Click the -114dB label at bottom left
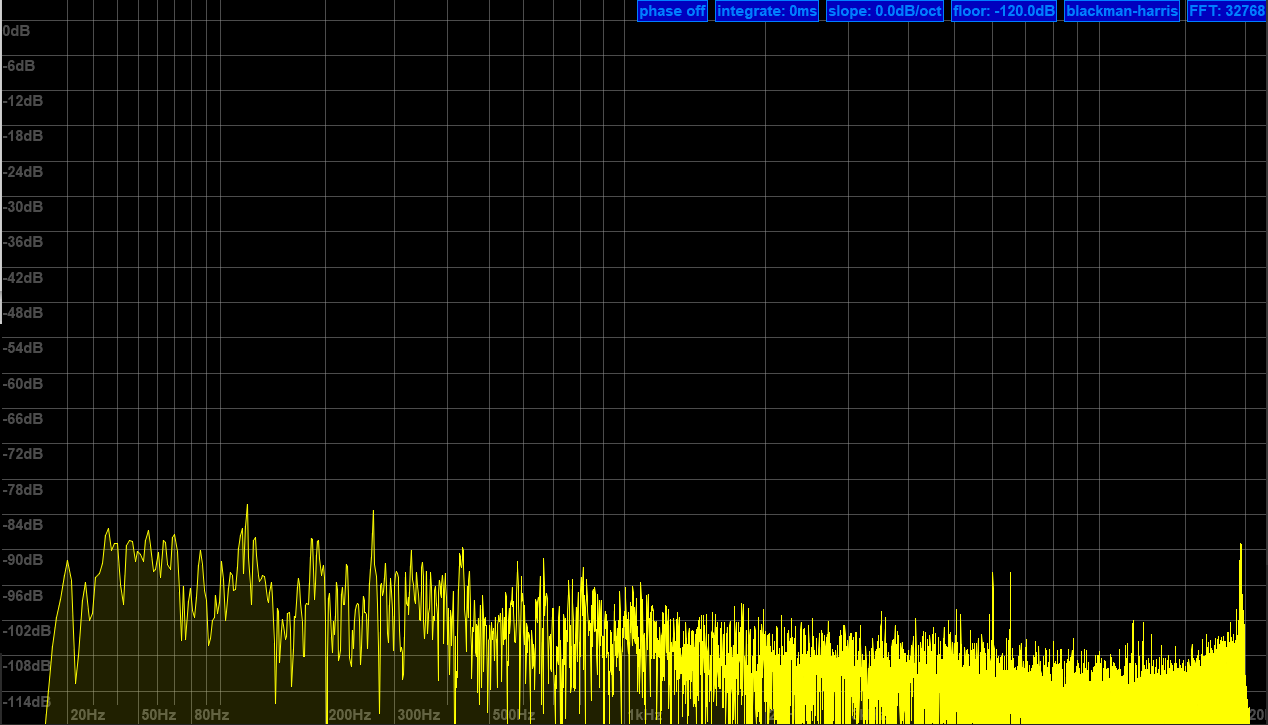The image size is (1268, 725). (x=26, y=701)
